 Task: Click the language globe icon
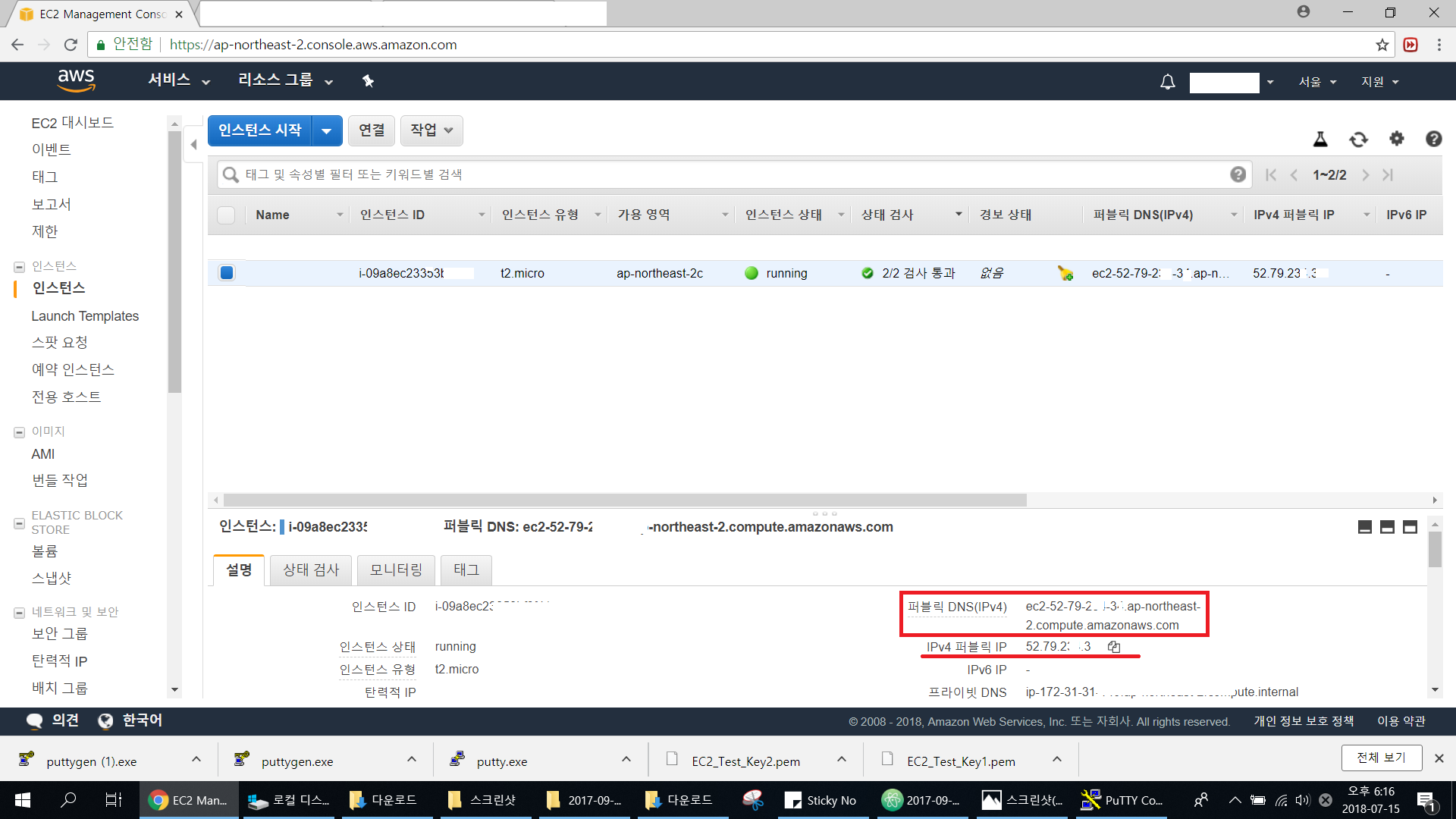[x=105, y=720]
